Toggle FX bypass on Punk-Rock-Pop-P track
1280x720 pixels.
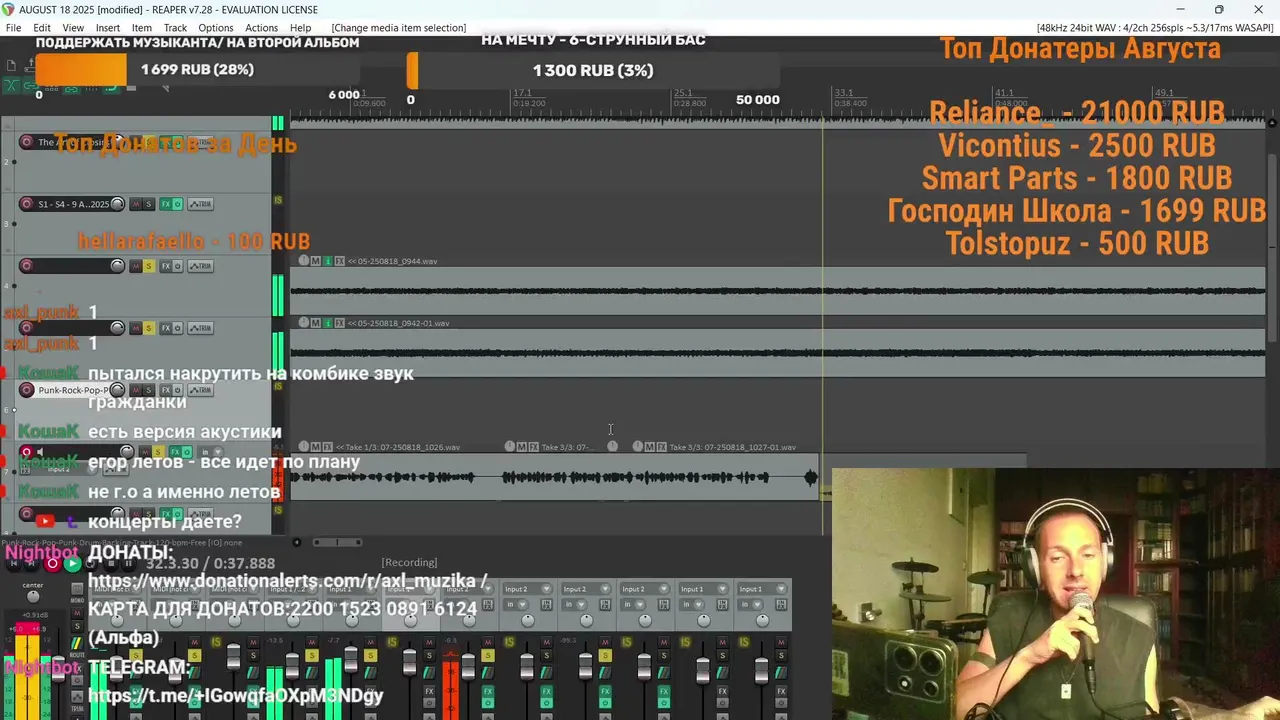tap(178, 390)
